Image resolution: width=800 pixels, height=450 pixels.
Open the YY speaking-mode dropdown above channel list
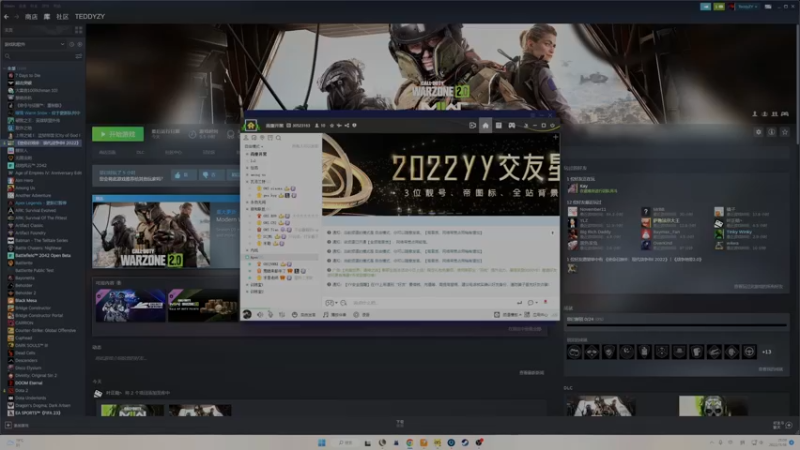[254, 146]
